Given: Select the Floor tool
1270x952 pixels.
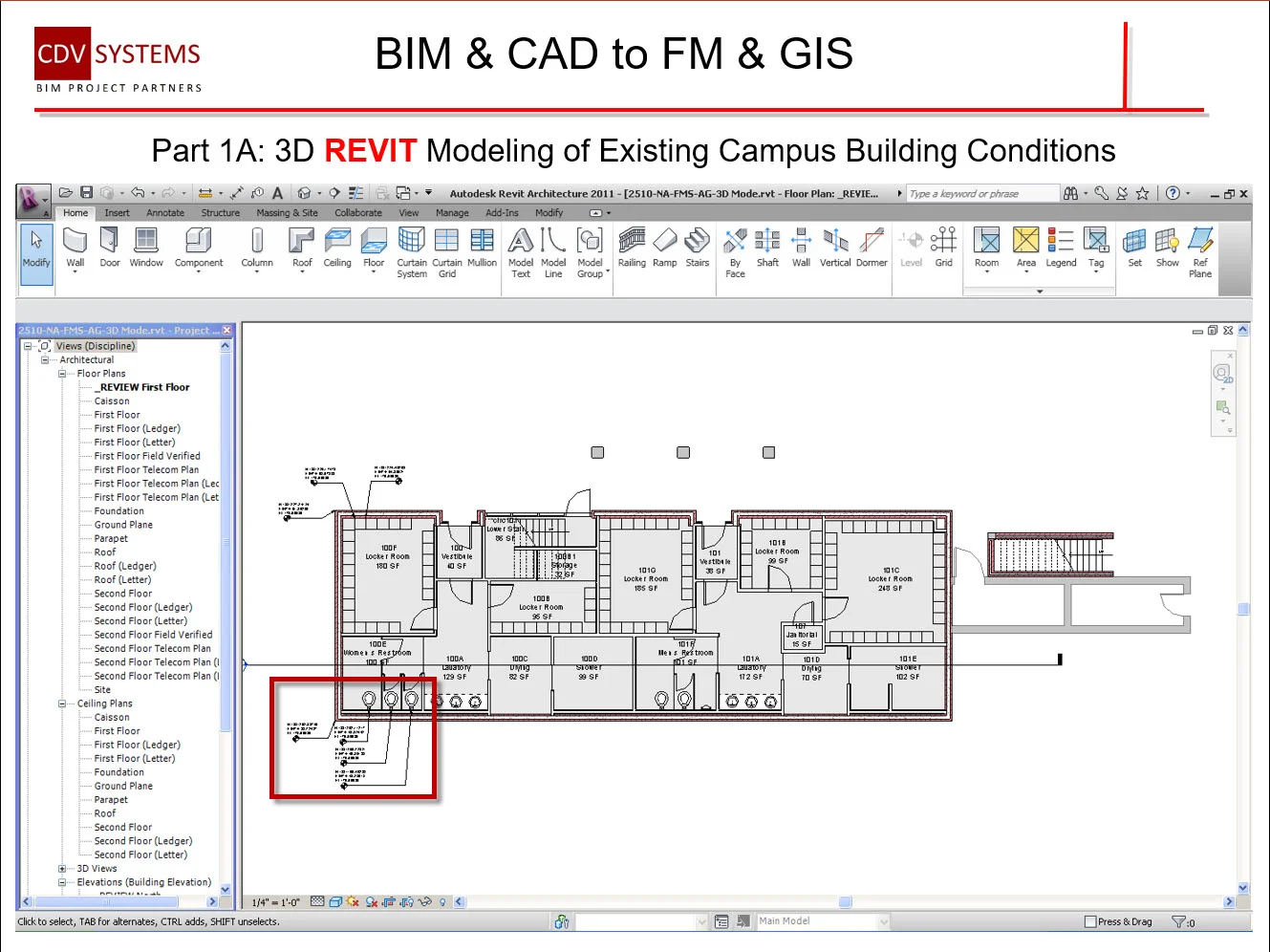Looking at the screenshot, I should click(x=374, y=249).
